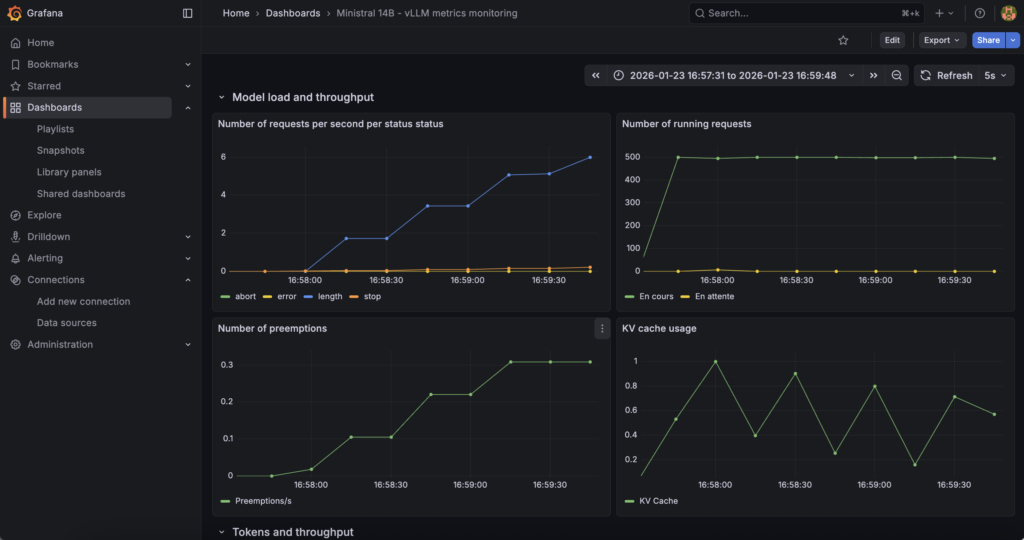Star this dashboard as favorite
Screen dimensions: 1024x540
click(843, 40)
